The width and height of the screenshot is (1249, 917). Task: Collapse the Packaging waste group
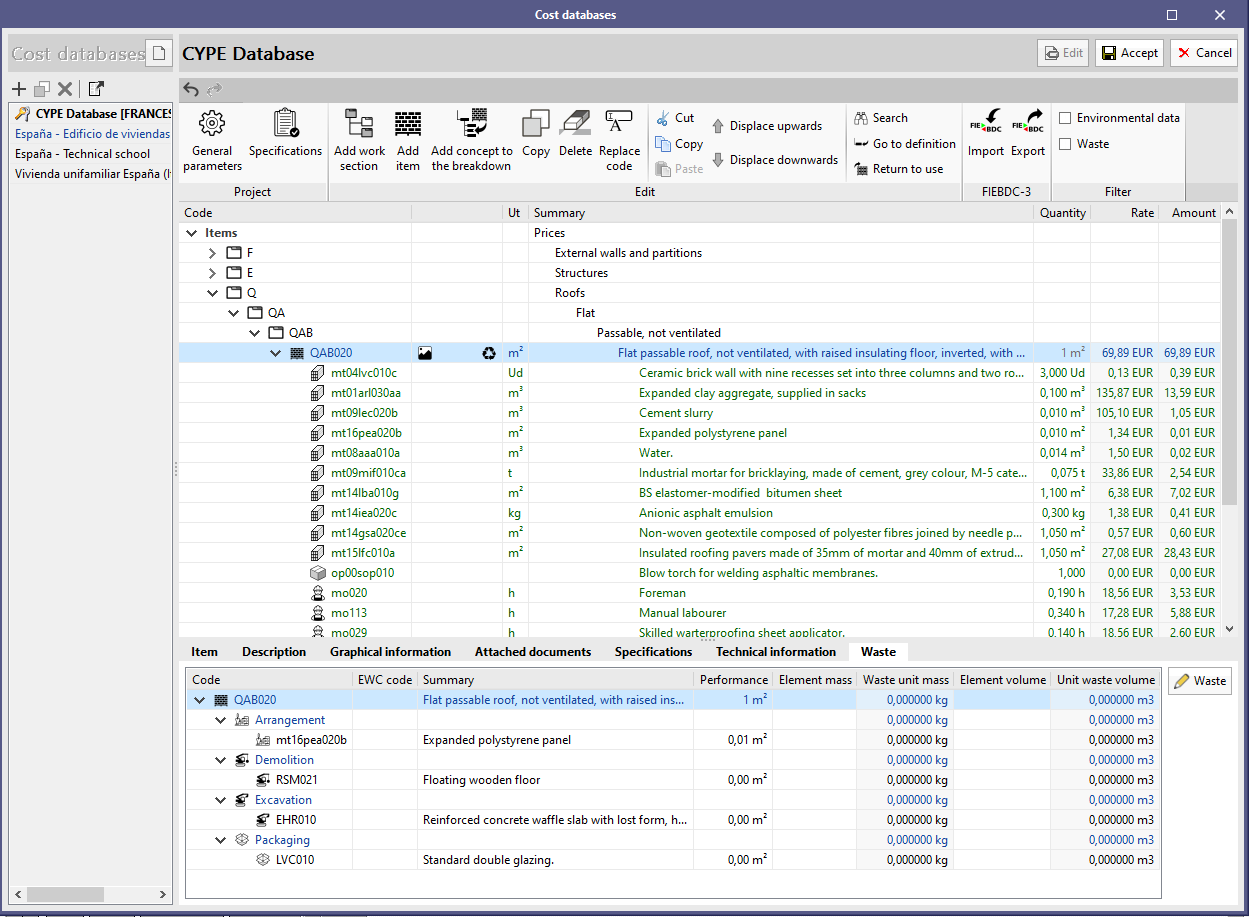click(x=220, y=840)
